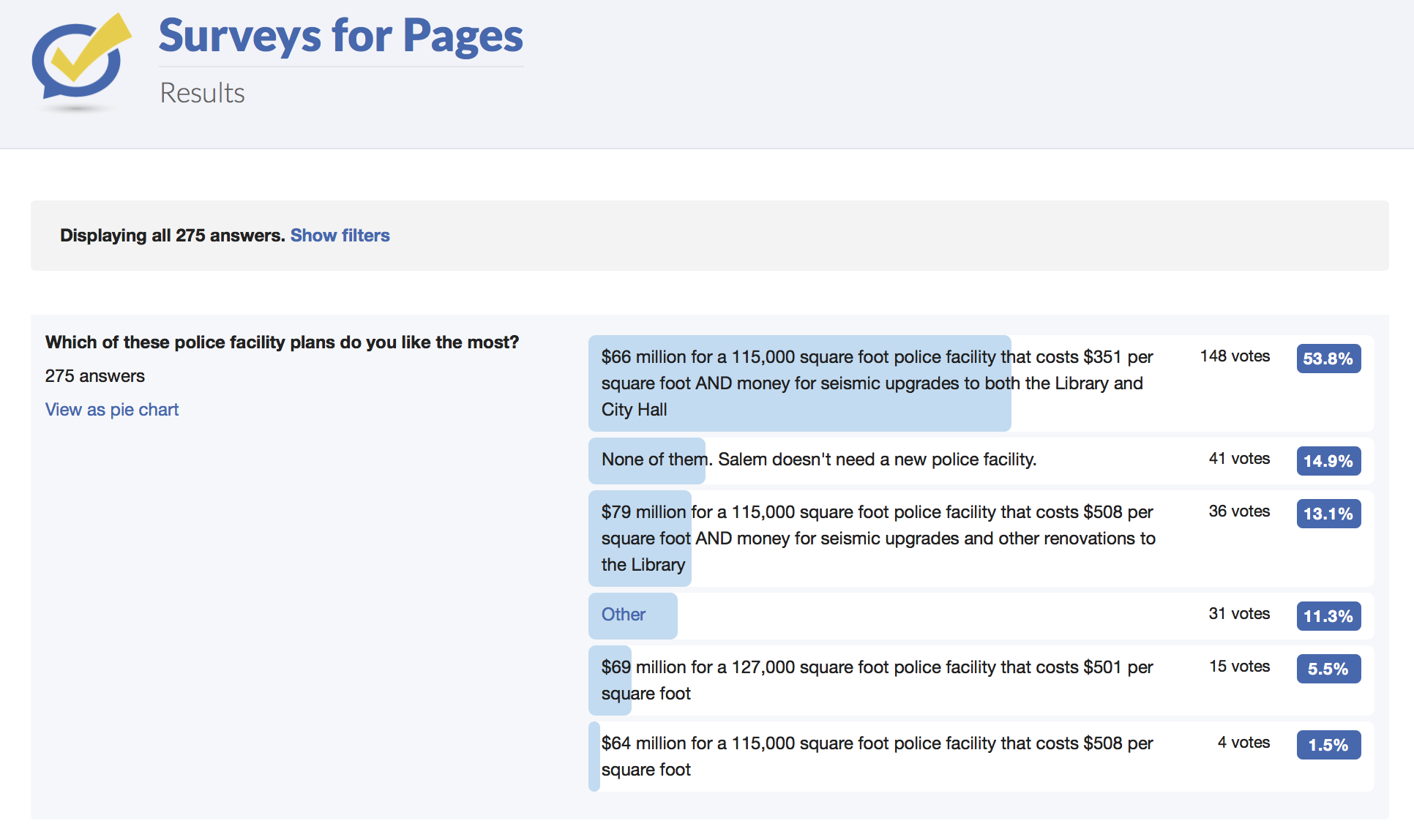Click the 11.3% percentage badge

[1328, 616]
